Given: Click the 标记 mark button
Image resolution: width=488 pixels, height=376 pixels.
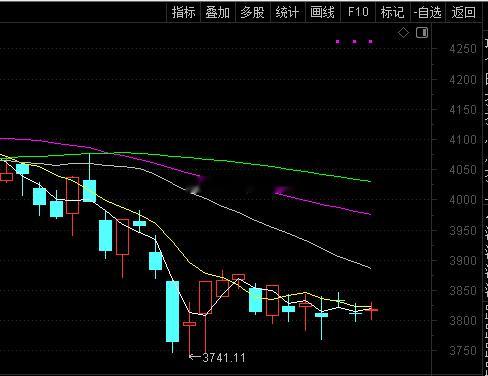Looking at the screenshot, I should (393, 13).
